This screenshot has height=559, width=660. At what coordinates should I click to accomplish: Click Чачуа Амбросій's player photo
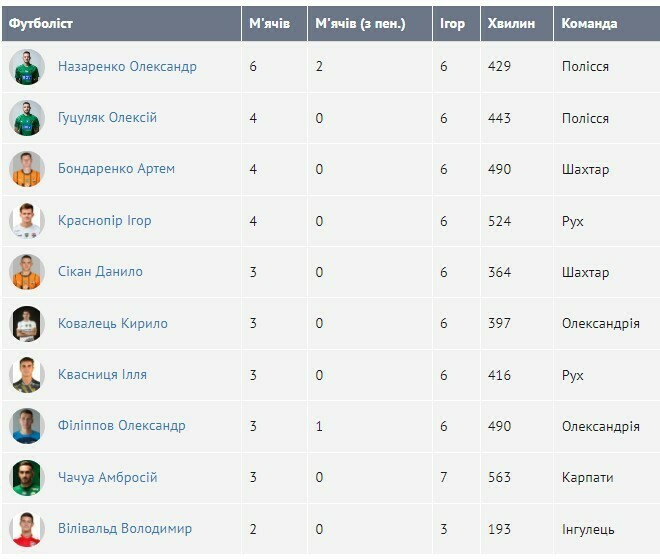click(x=27, y=478)
